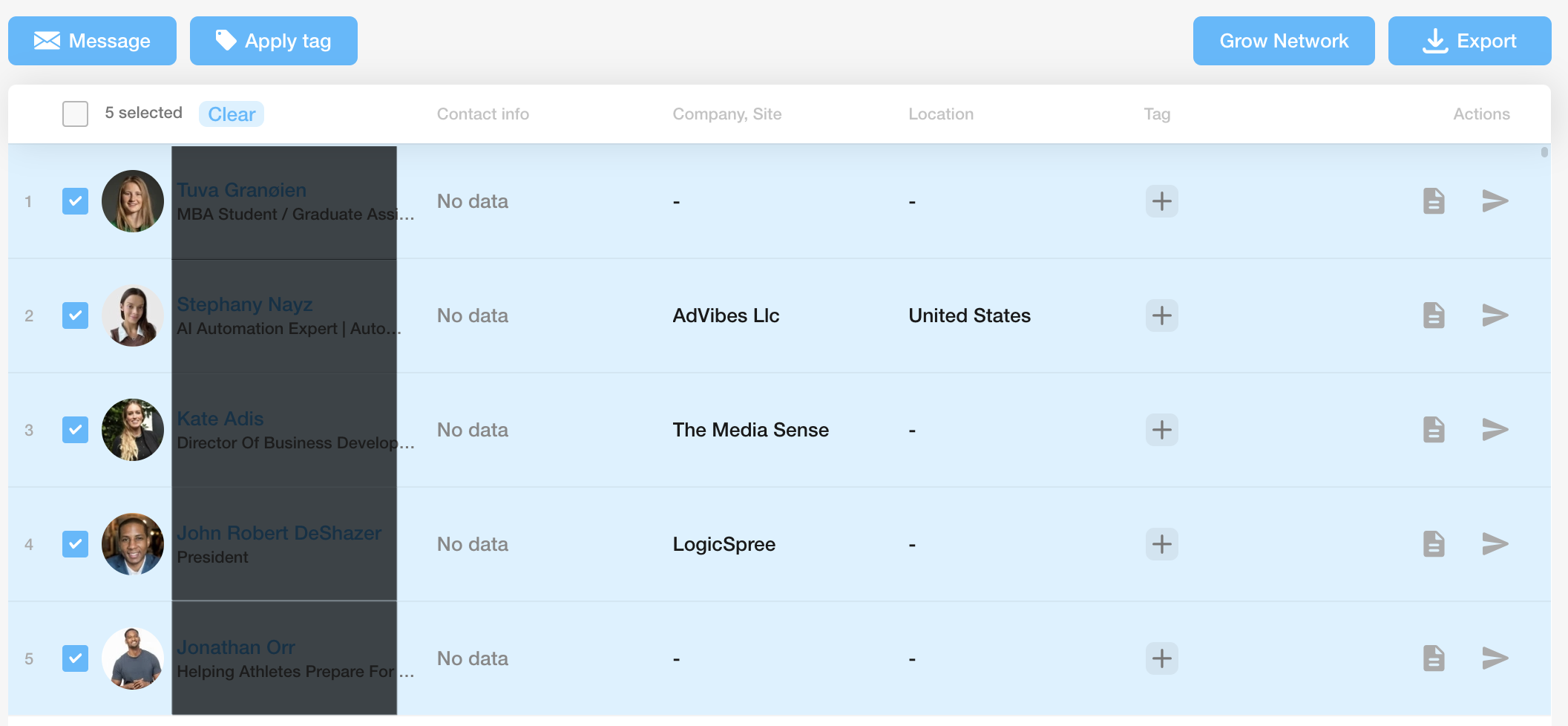The height and width of the screenshot is (726, 1568).
Task: Open Kate Adis's profile photo
Action: (x=133, y=430)
